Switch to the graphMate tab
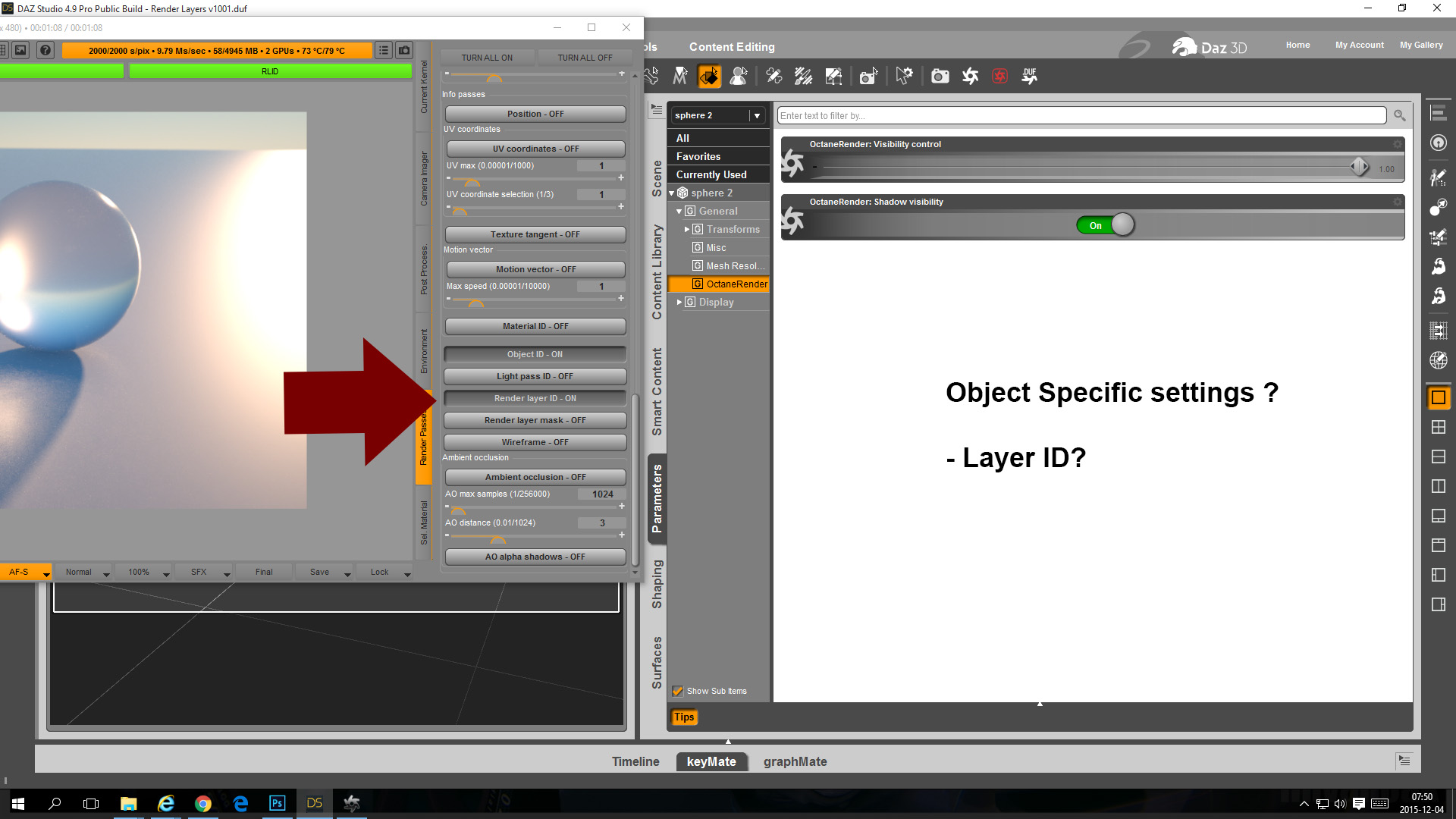Screen dimensions: 1456x819 [795, 761]
